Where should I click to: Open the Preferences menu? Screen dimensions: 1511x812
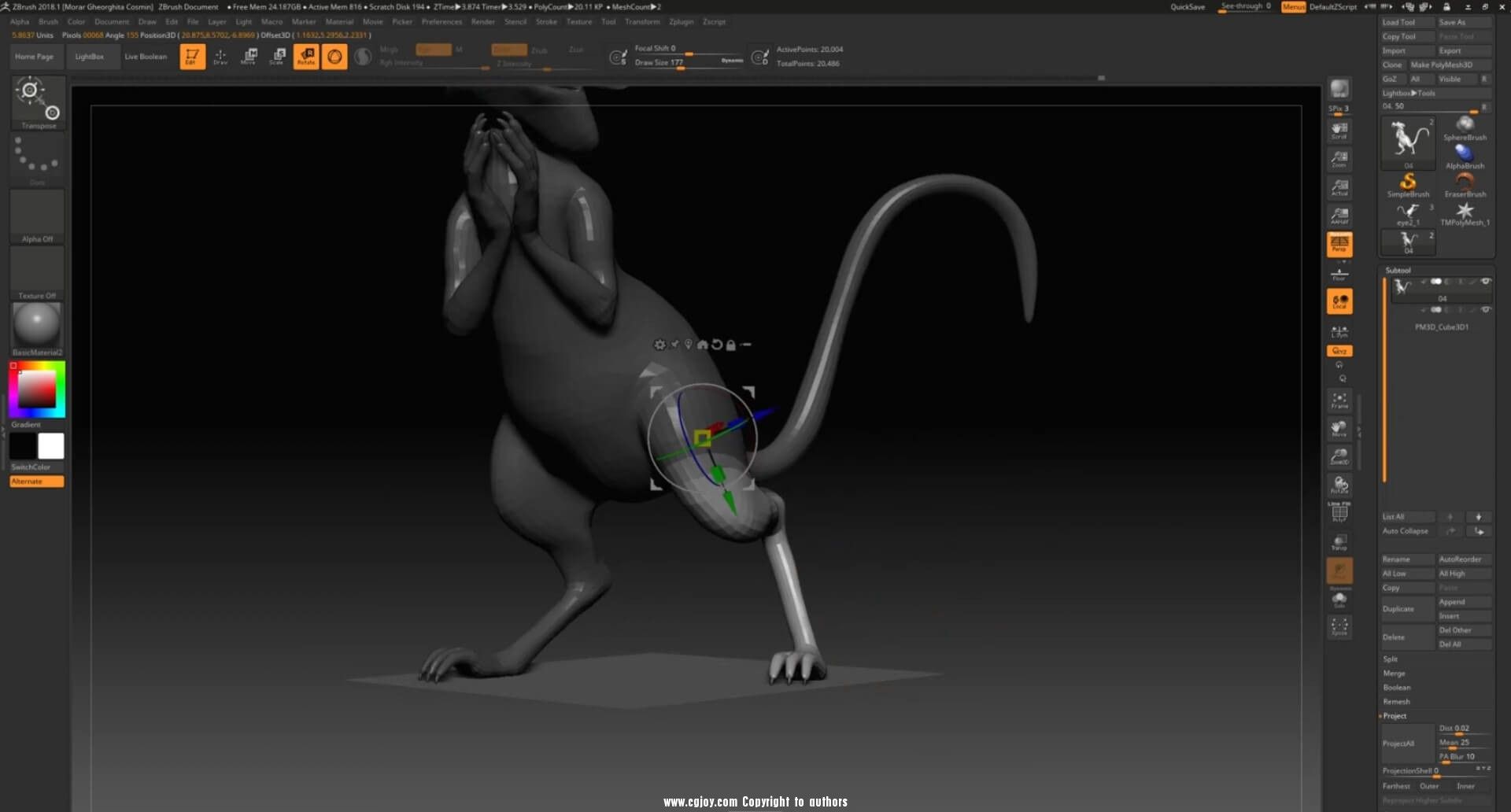441,22
